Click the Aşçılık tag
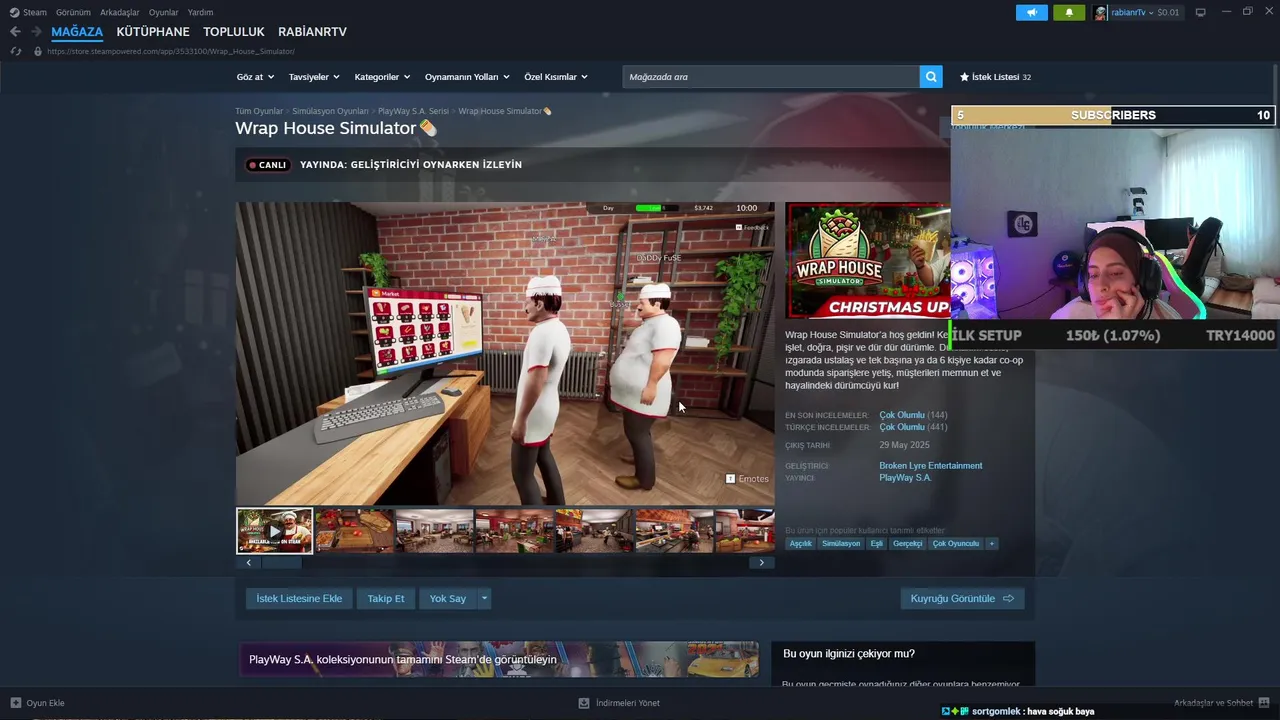Screen dimensions: 1280x720 click(x=801, y=544)
